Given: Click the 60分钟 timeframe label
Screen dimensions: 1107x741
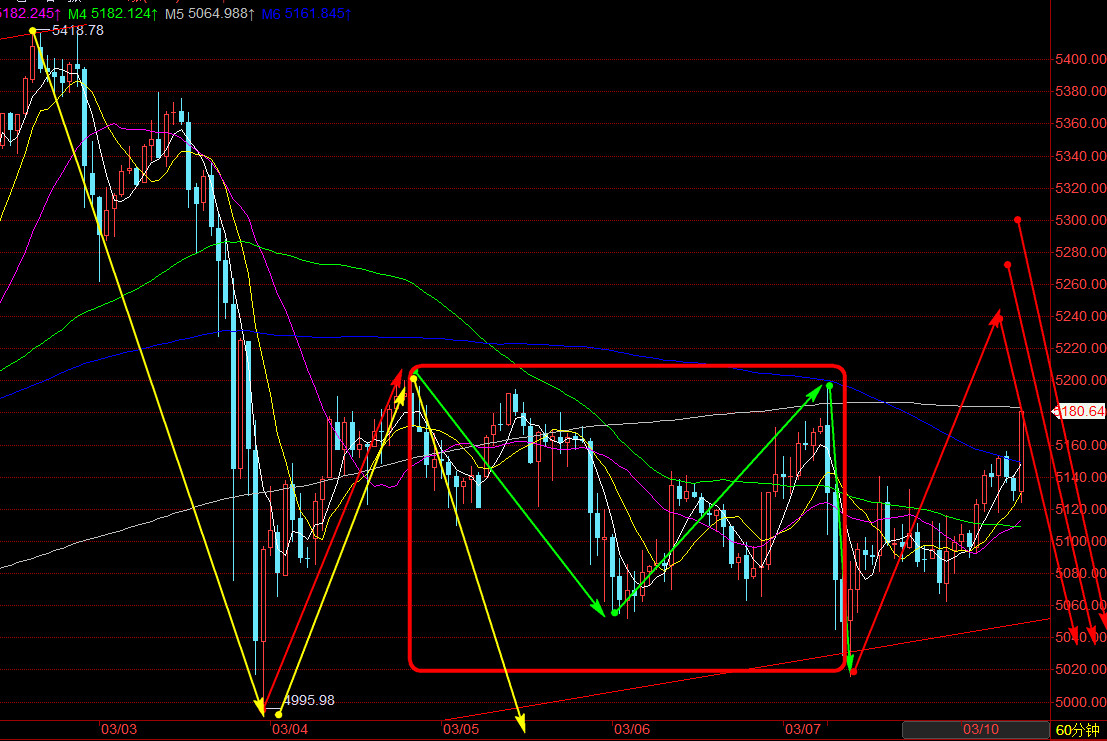Looking at the screenshot, I should [x=1079, y=731].
